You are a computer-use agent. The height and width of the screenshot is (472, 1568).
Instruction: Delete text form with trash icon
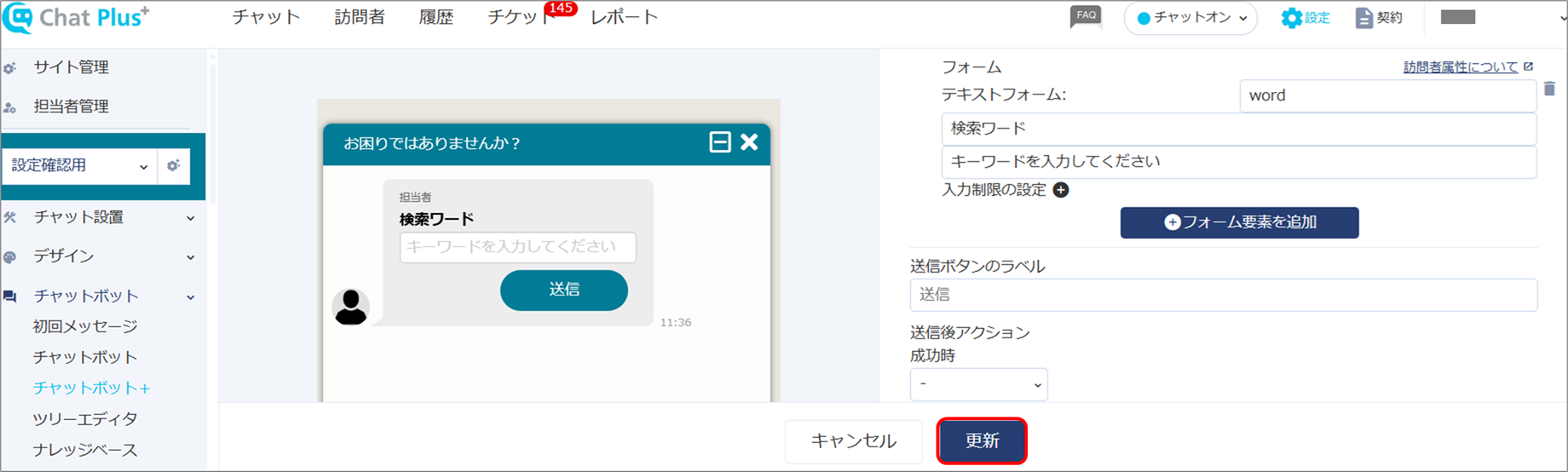pyautogui.click(x=1549, y=89)
